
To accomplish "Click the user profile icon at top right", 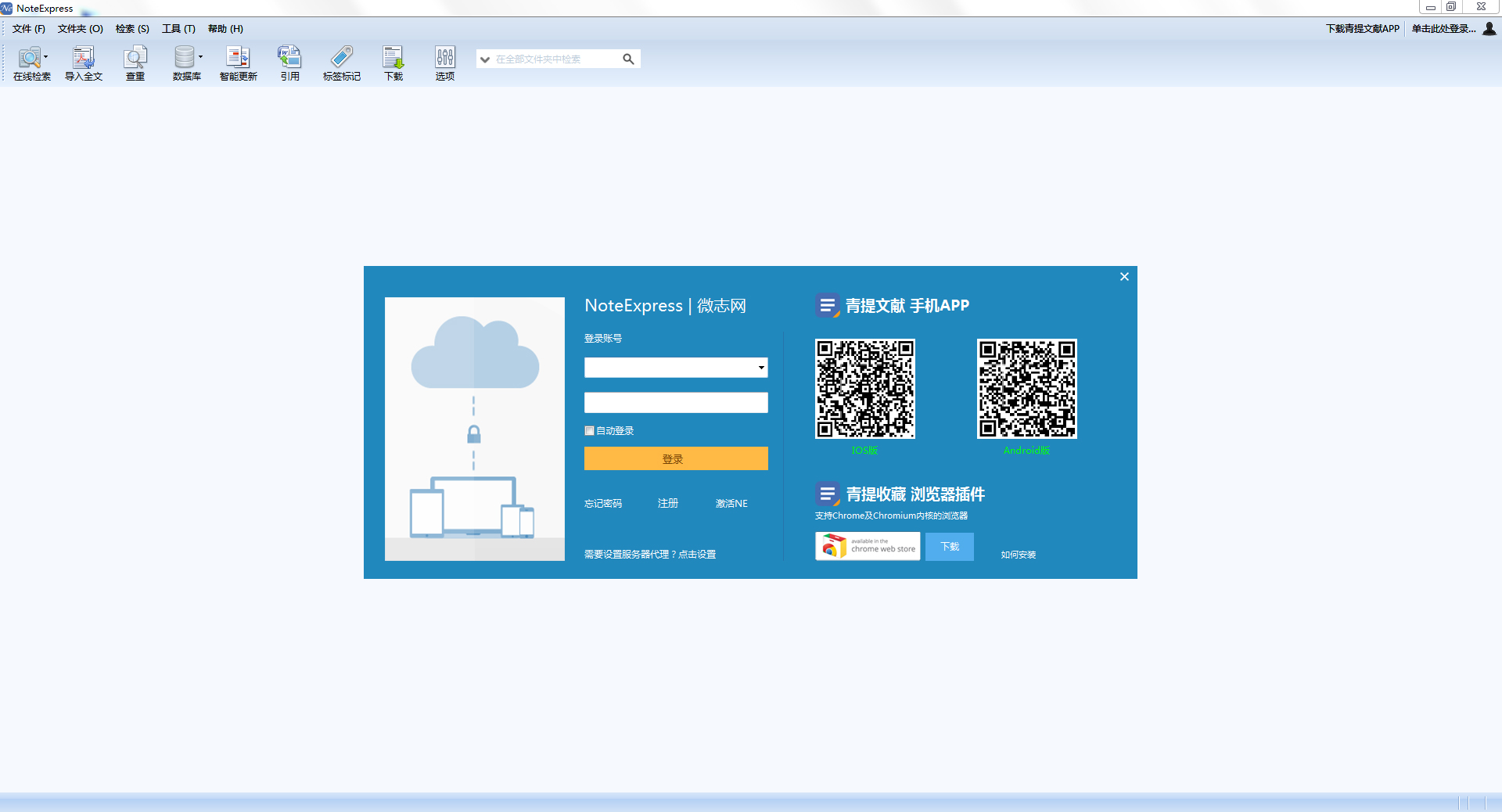I will 1489,28.
